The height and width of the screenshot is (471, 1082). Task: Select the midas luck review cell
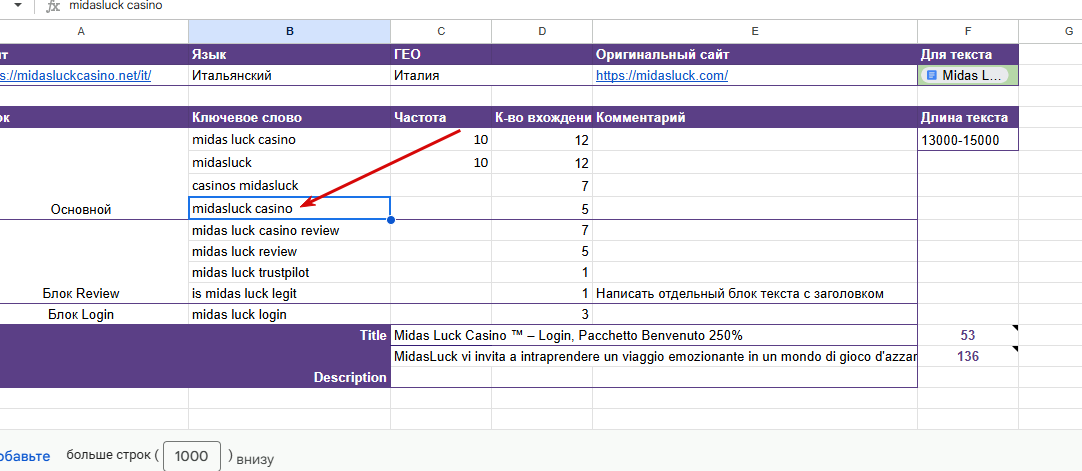pos(289,252)
